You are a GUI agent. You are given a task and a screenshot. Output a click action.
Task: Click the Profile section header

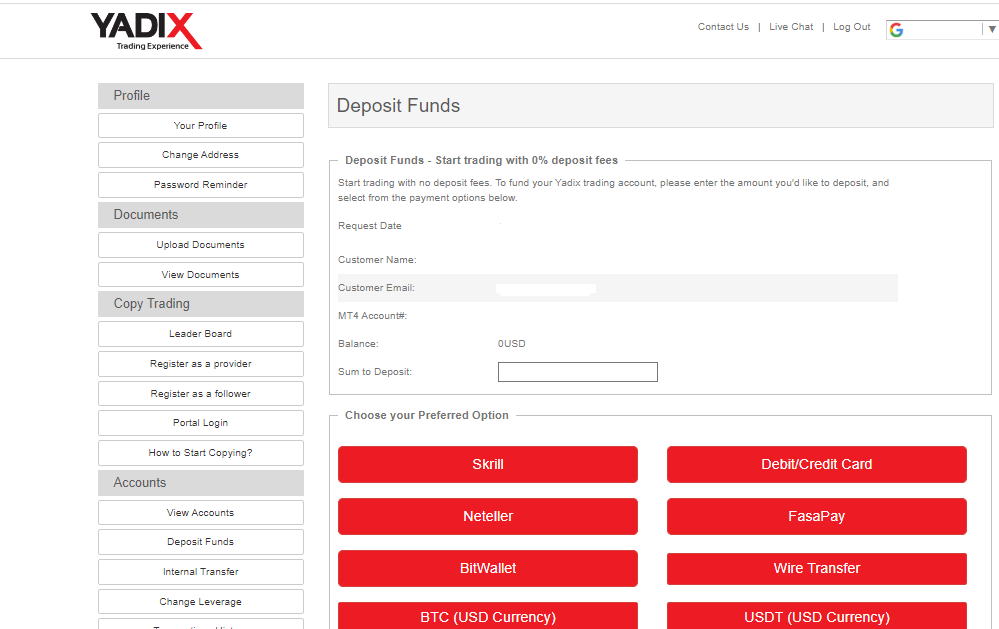click(x=201, y=96)
